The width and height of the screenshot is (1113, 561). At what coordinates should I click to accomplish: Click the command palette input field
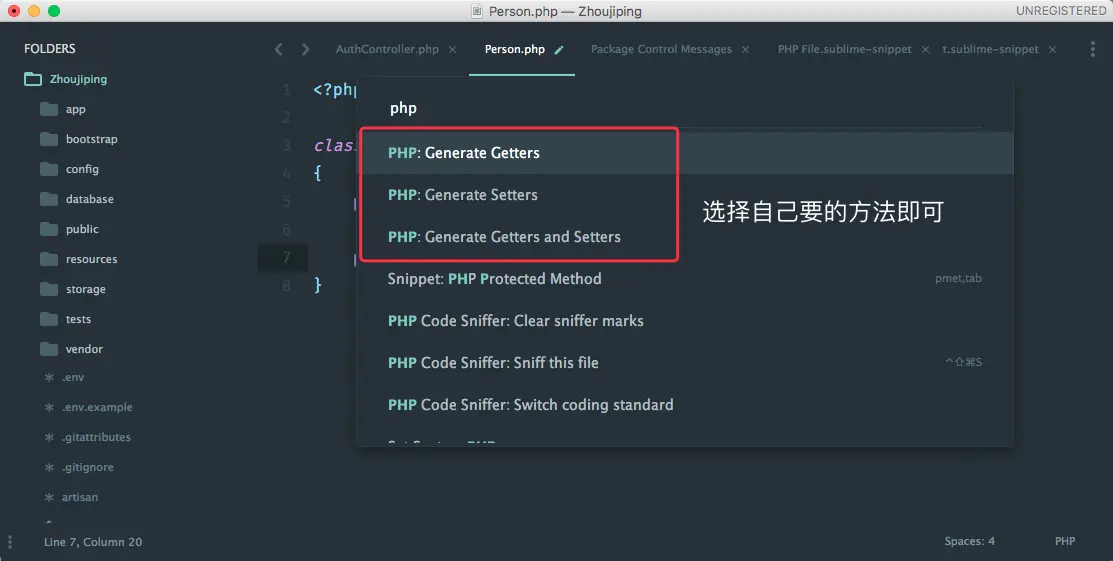[685, 108]
